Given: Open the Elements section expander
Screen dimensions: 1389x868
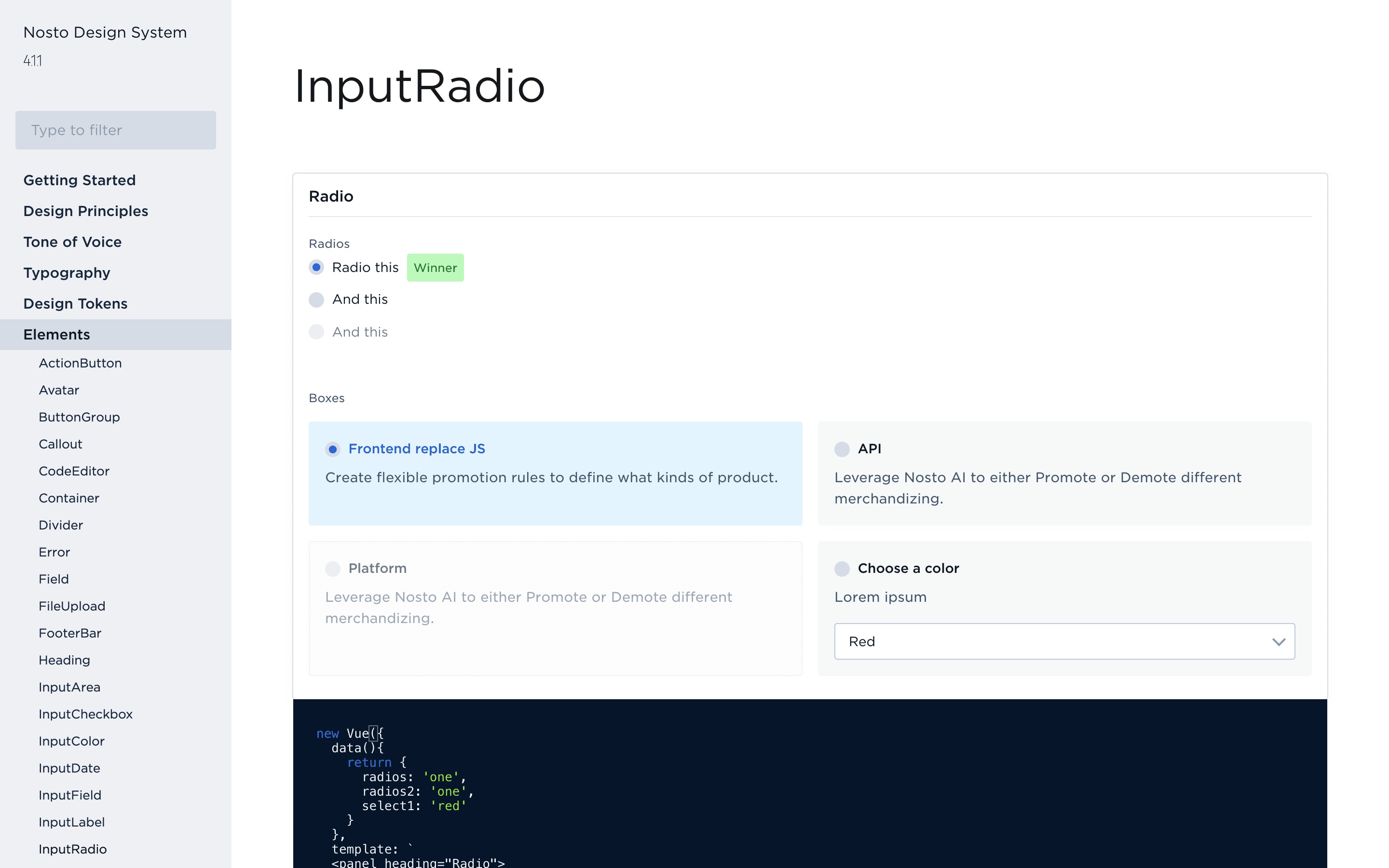Looking at the screenshot, I should click(56, 334).
